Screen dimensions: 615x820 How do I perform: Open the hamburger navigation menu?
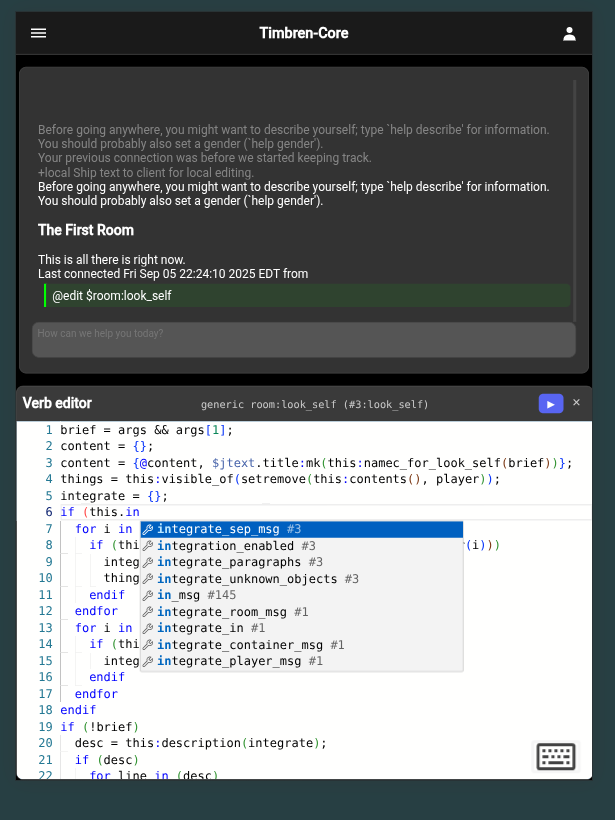(x=38, y=33)
